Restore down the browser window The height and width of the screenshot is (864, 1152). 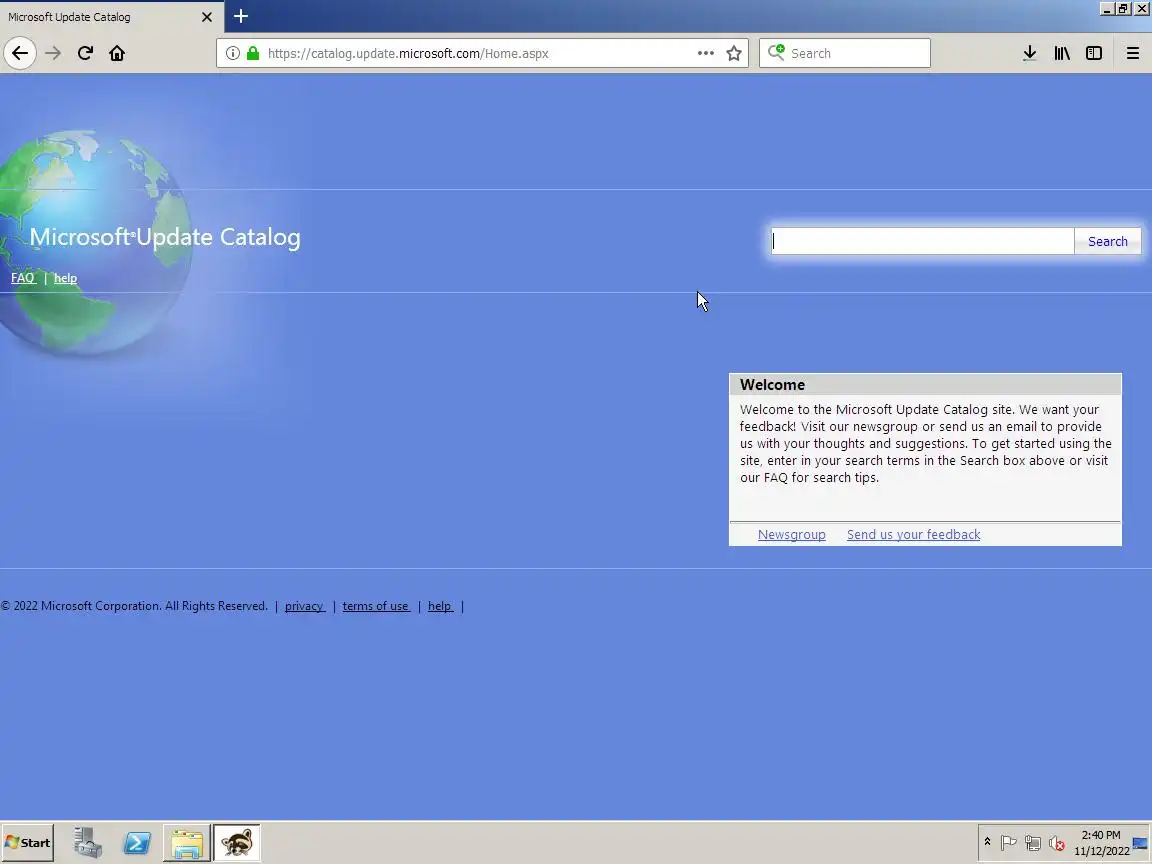1123,9
